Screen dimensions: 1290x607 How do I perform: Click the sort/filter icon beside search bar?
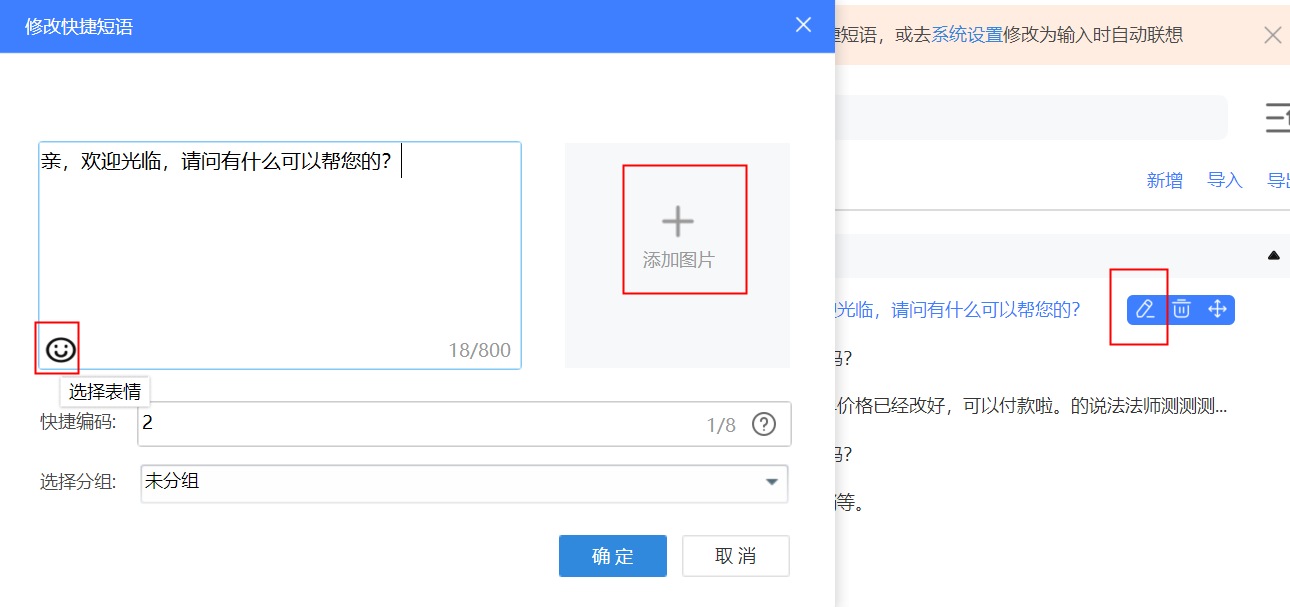pyautogui.click(x=1278, y=117)
